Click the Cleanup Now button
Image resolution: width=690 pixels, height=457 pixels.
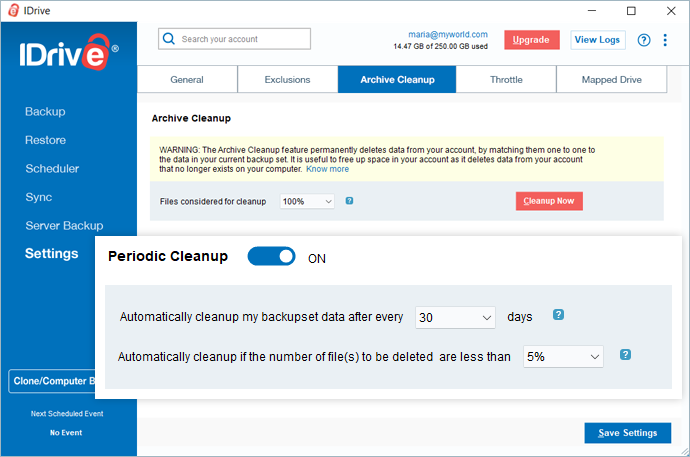549,201
